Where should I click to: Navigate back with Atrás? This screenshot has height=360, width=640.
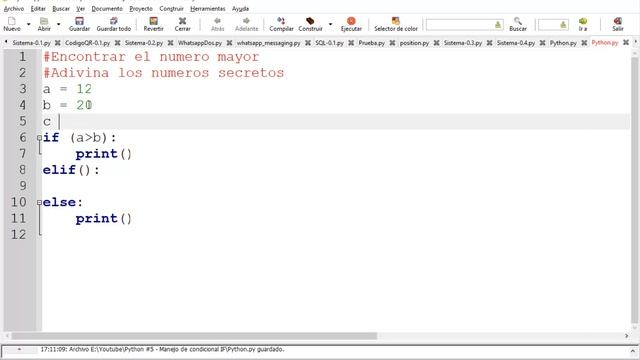217,24
